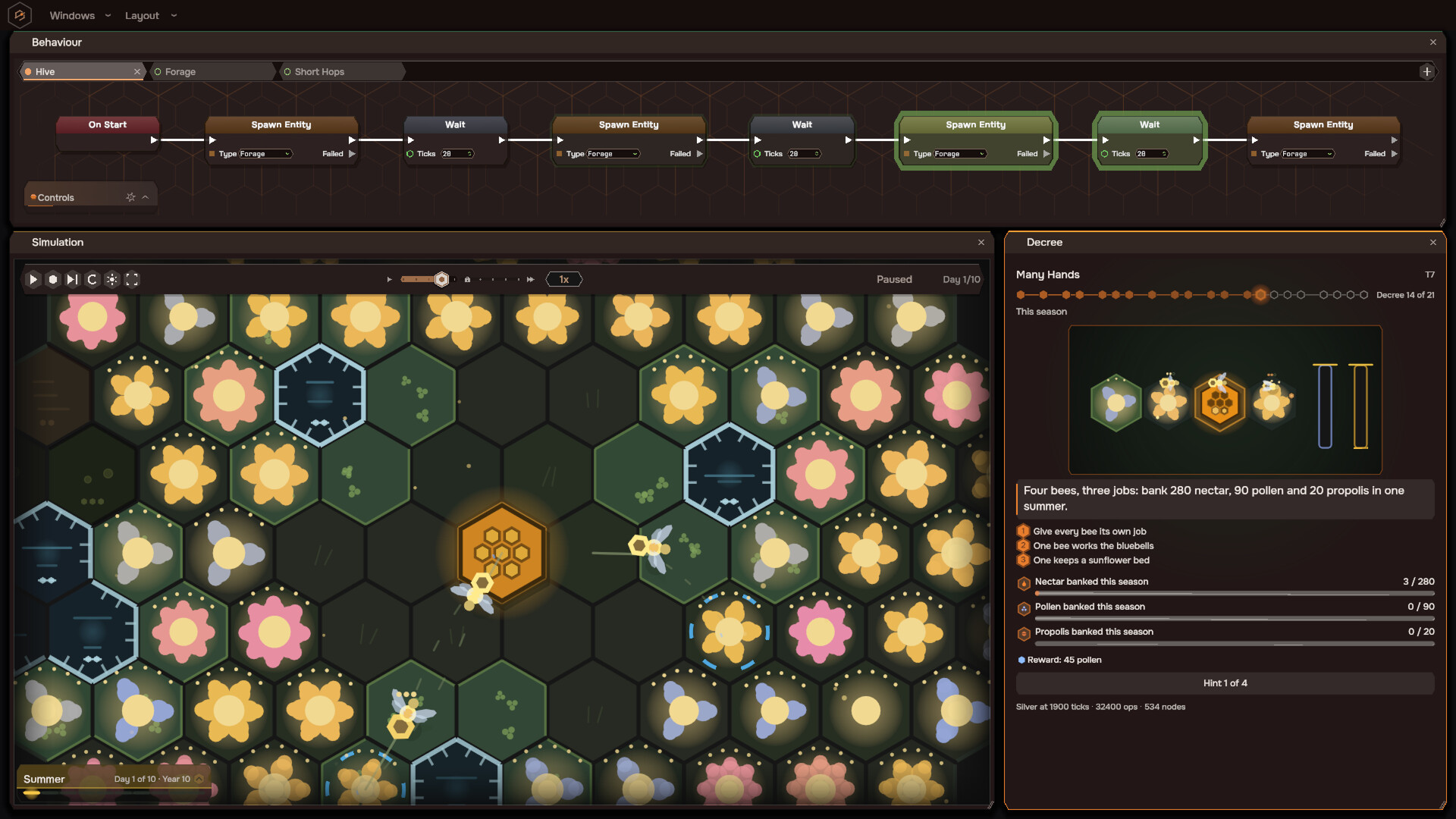The height and width of the screenshot is (819, 1456).
Task: Click the brightness/sun icon in simulation toolbar
Action: point(112,280)
